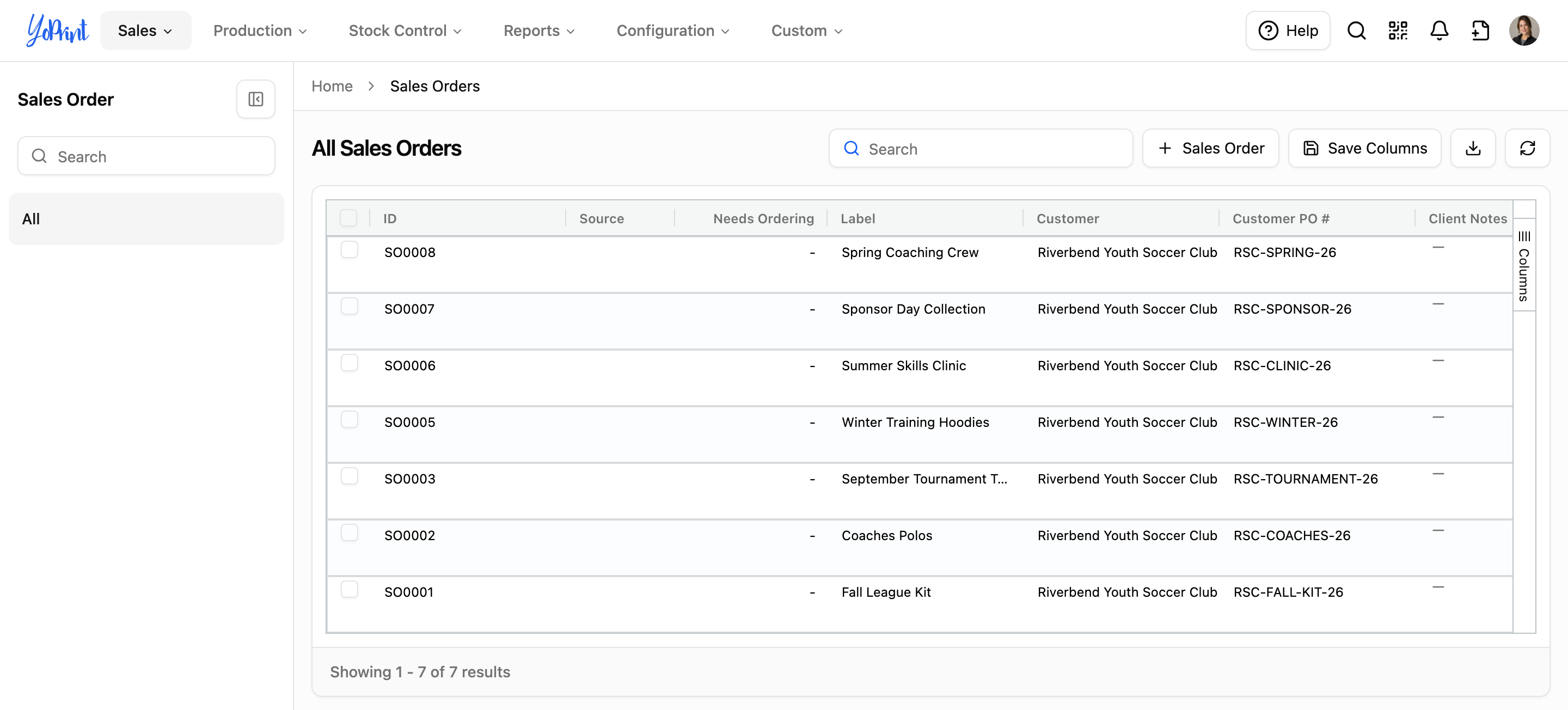Open the Production dropdown menu
1568x710 pixels.
pos(260,30)
